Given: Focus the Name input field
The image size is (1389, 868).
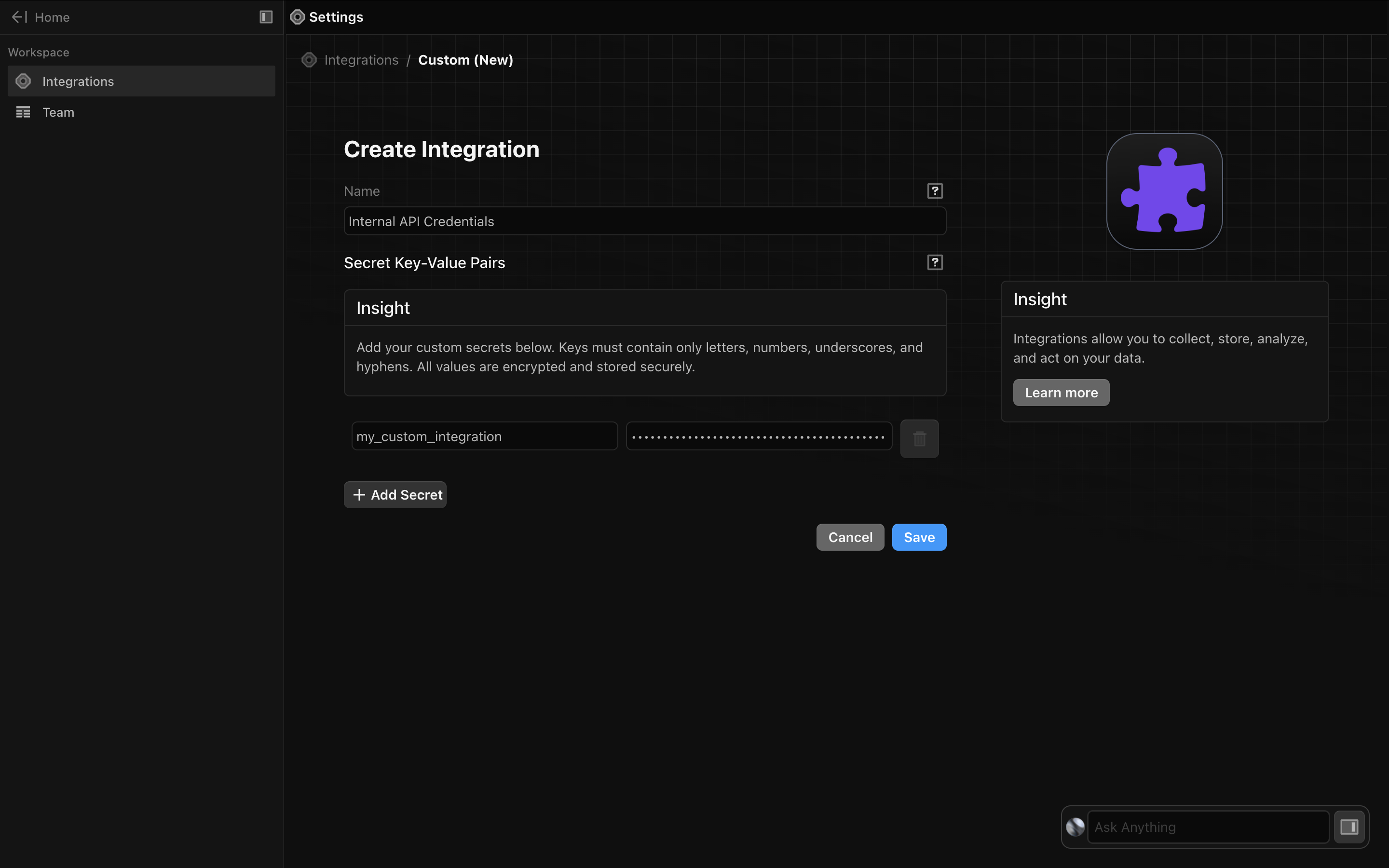Looking at the screenshot, I should 644,222.
